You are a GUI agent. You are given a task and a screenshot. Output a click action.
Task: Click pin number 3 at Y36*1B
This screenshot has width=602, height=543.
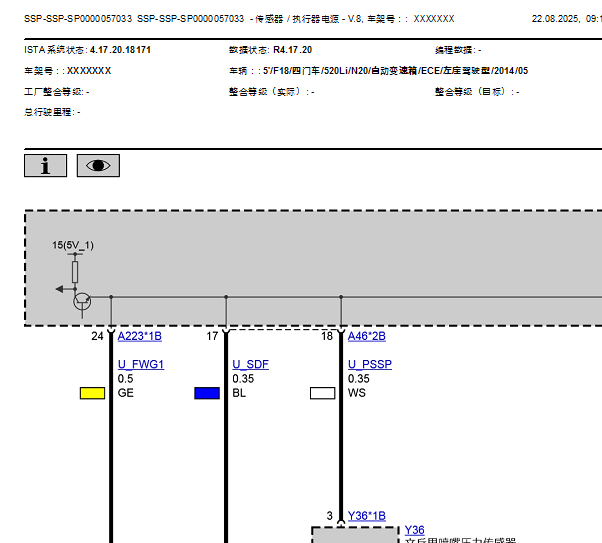(329, 516)
